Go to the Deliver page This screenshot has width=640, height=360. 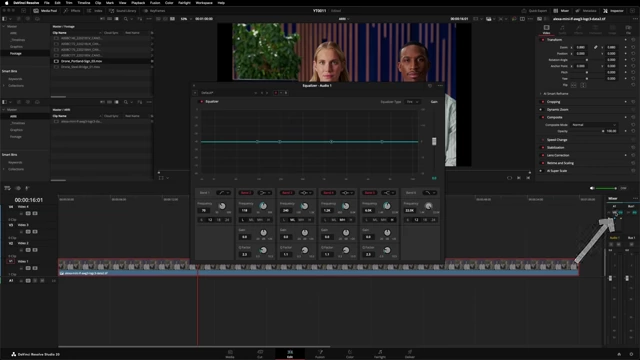410,353
